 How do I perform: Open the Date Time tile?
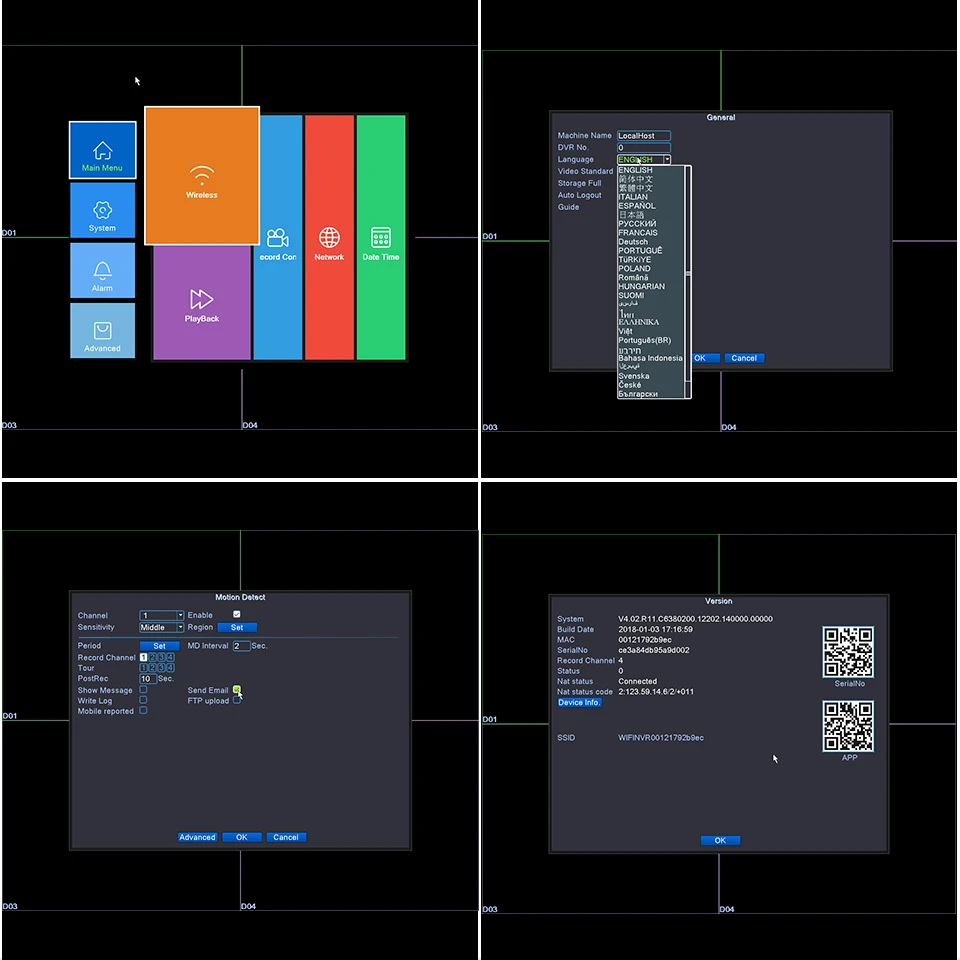pyautogui.click(x=381, y=237)
